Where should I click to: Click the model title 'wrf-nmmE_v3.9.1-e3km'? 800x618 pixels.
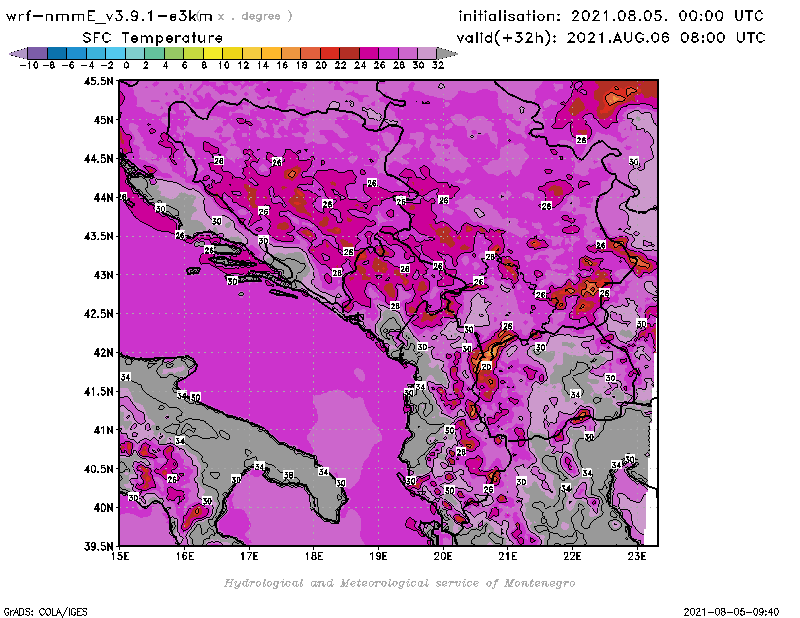pyautogui.click(x=109, y=16)
